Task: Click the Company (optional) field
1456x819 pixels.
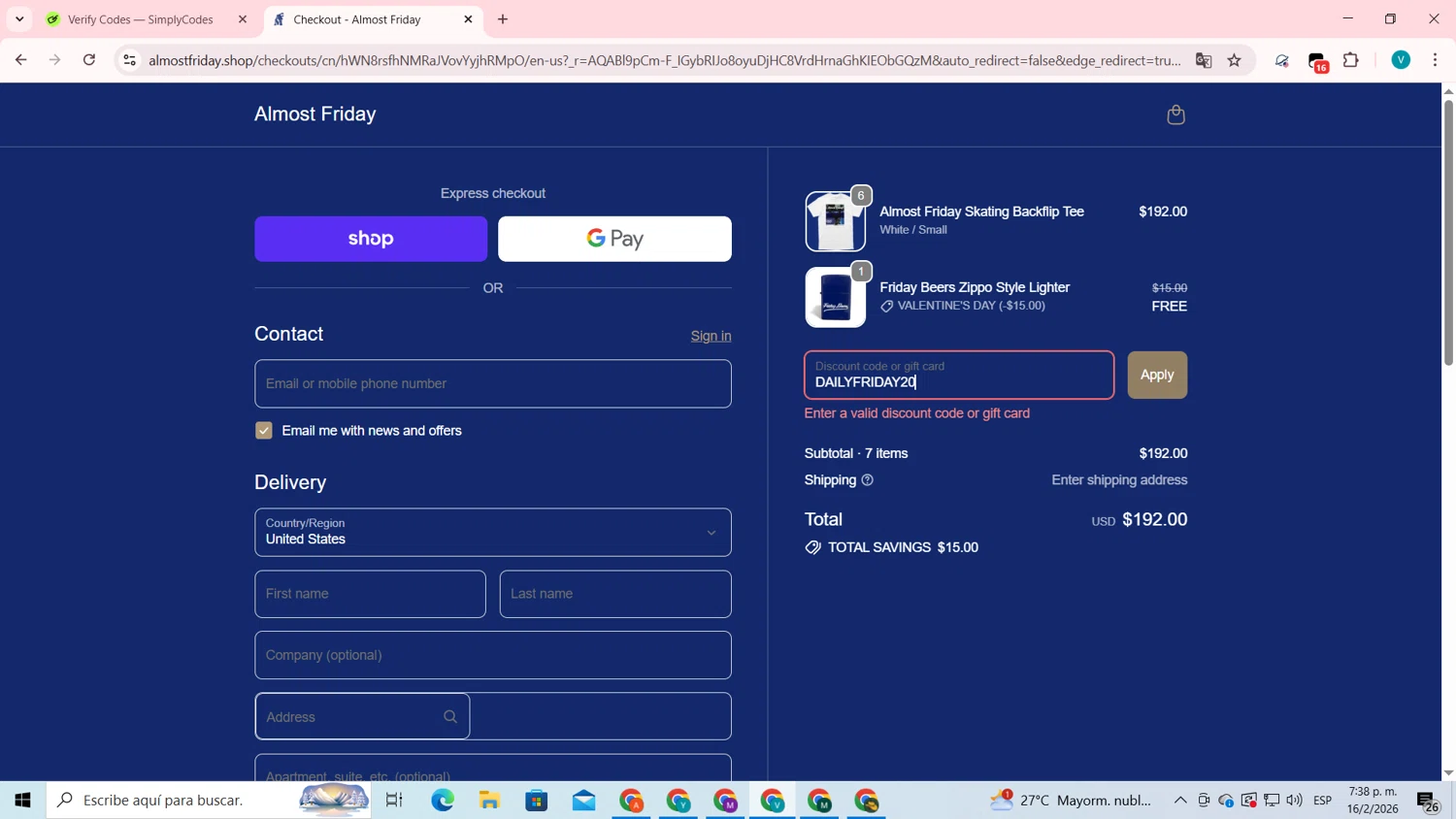Action: 493,655
